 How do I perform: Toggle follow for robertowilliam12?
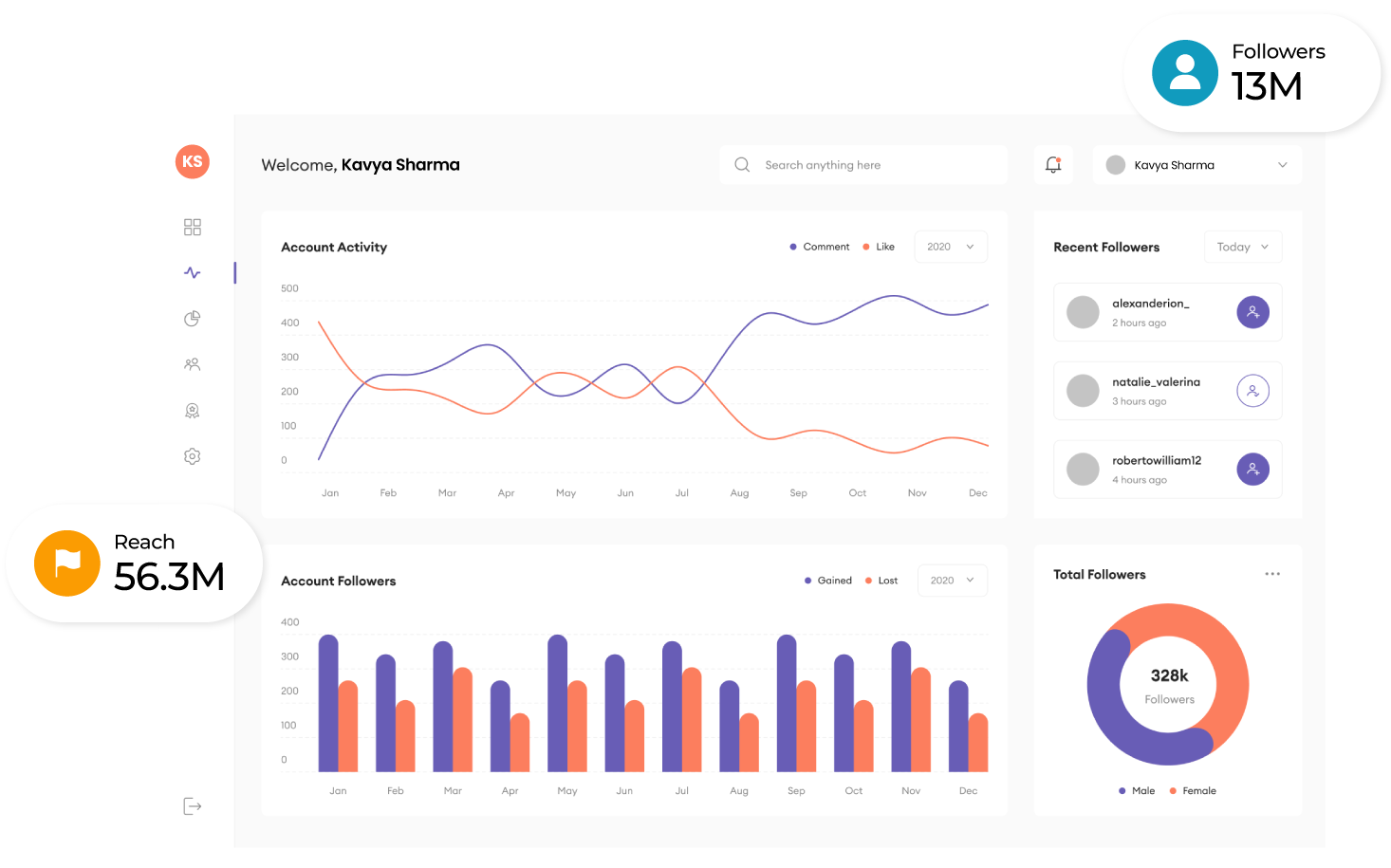1252,470
